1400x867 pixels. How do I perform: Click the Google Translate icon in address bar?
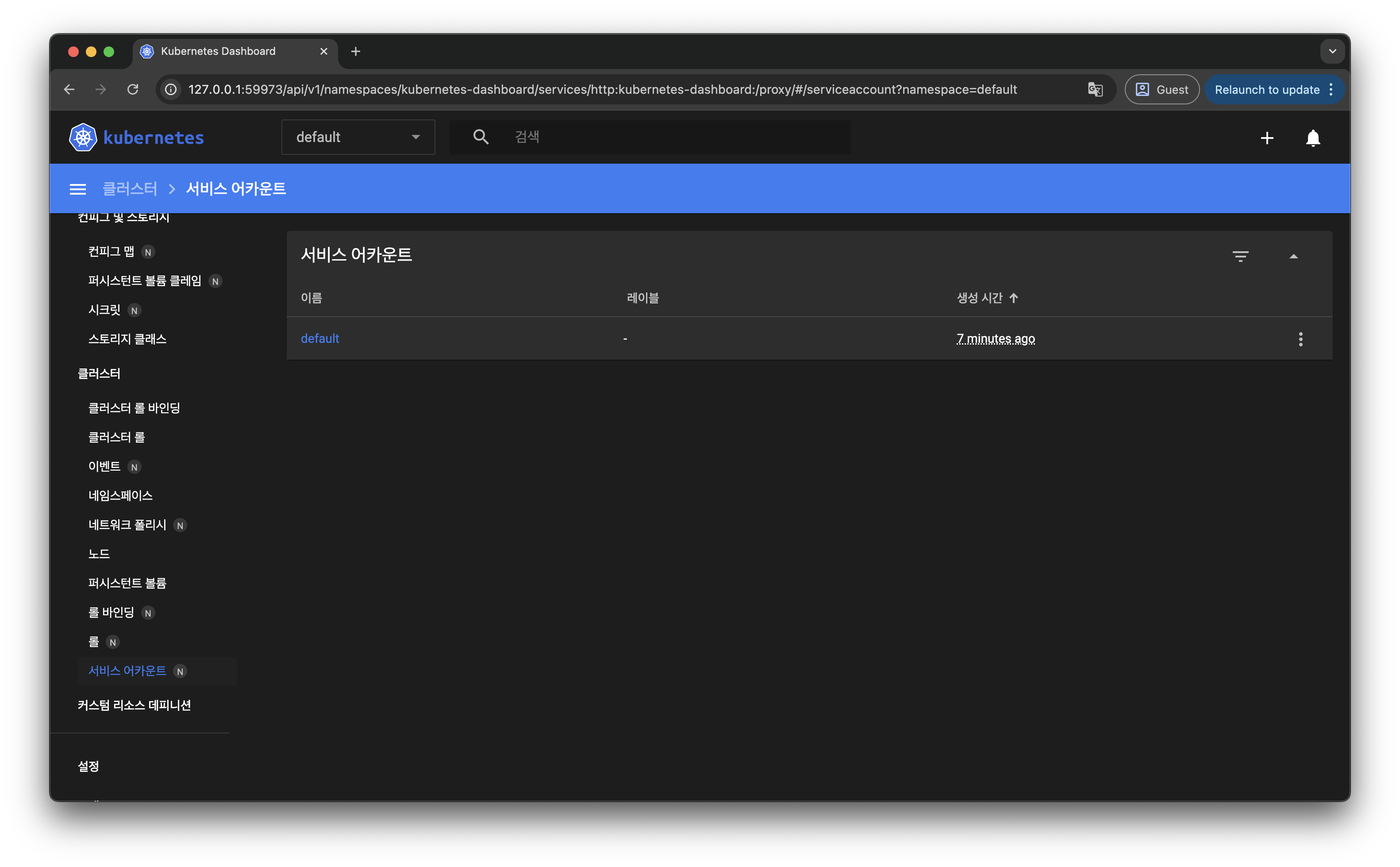click(x=1096, y=89)
